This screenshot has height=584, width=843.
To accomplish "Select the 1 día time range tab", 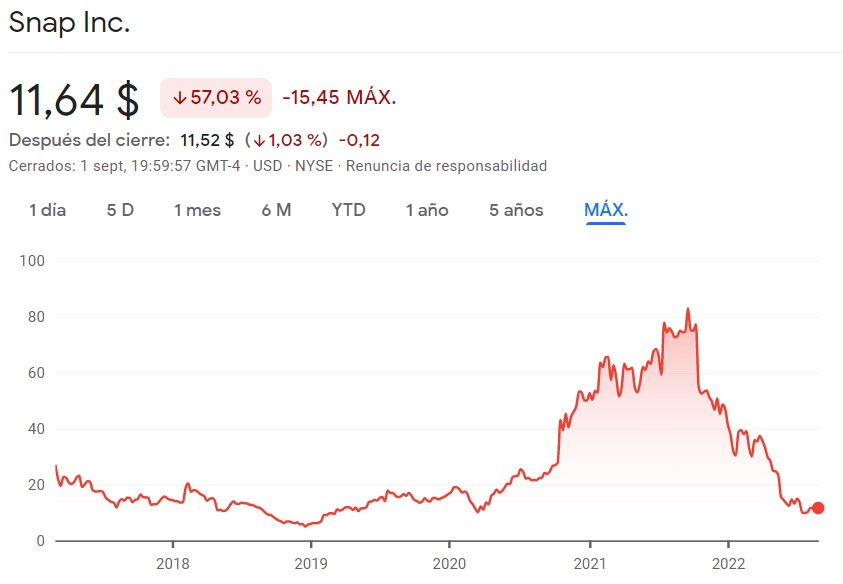I will coord(47,210).
